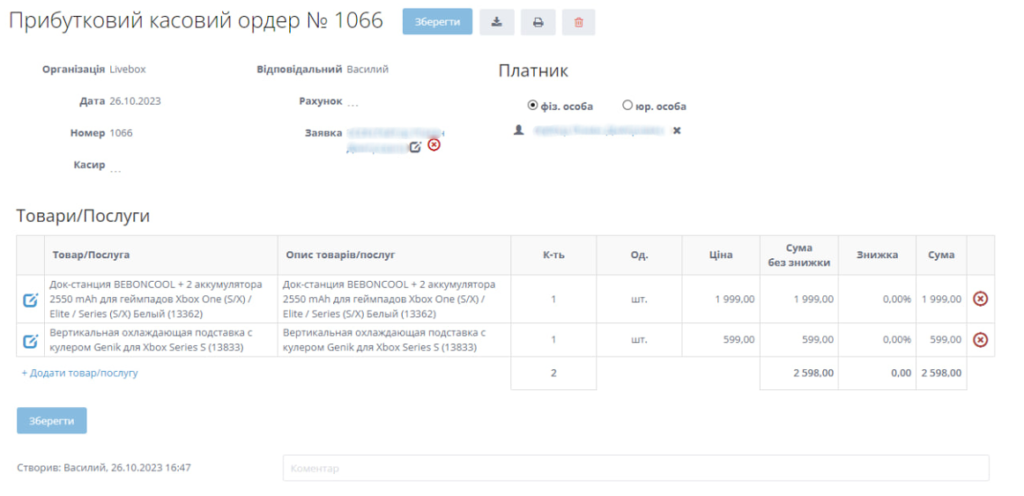Select the юр. особа radio option
The image size is (1024, 496).
click(627, 105)
